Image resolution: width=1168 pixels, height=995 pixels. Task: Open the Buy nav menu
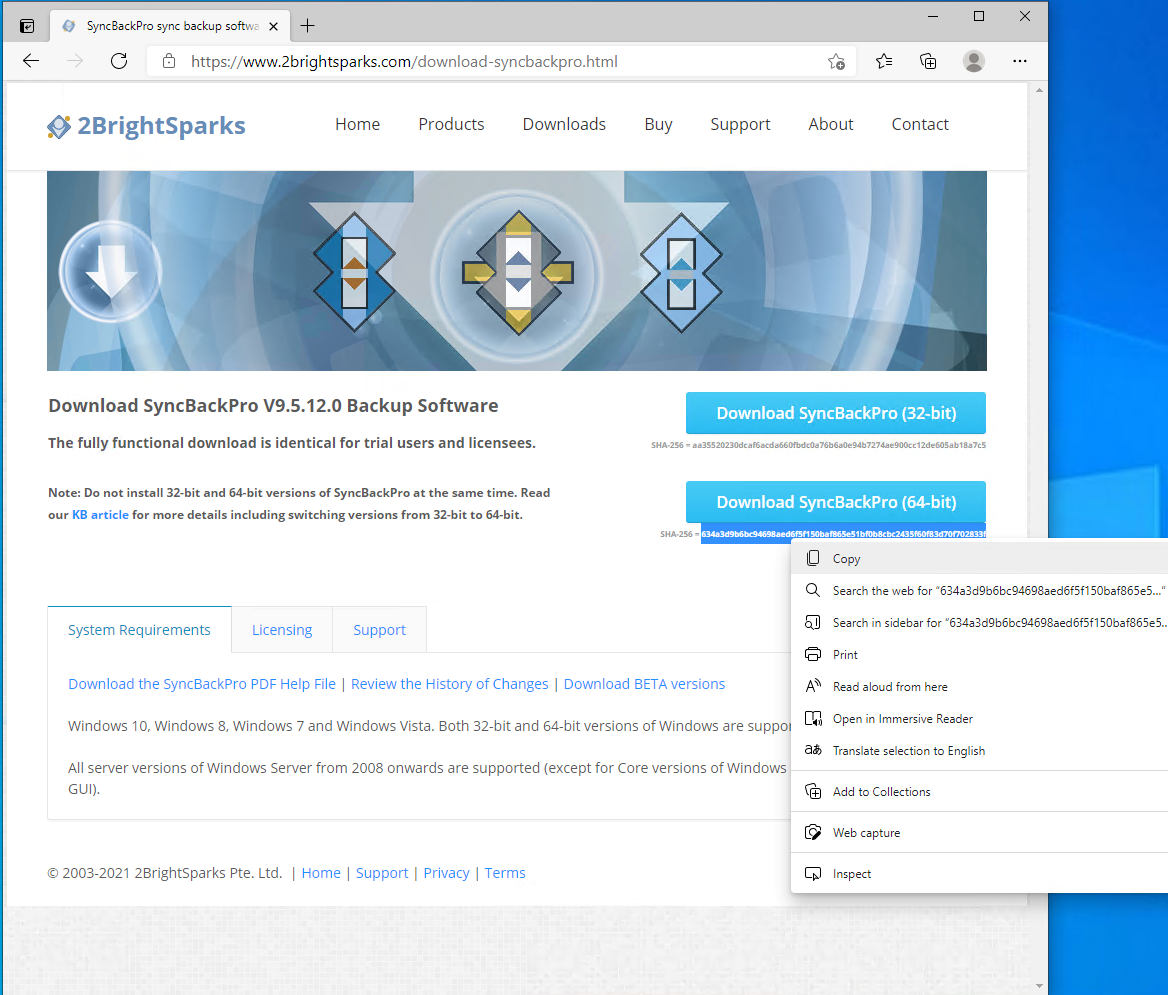658,124
